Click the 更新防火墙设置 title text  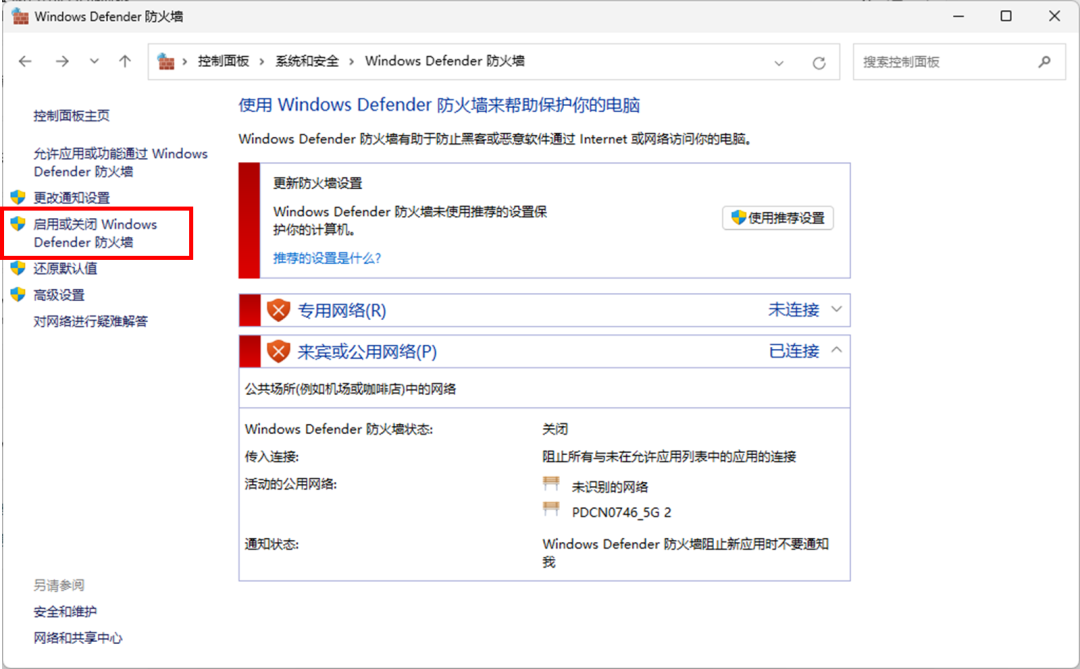pos(318,183)
